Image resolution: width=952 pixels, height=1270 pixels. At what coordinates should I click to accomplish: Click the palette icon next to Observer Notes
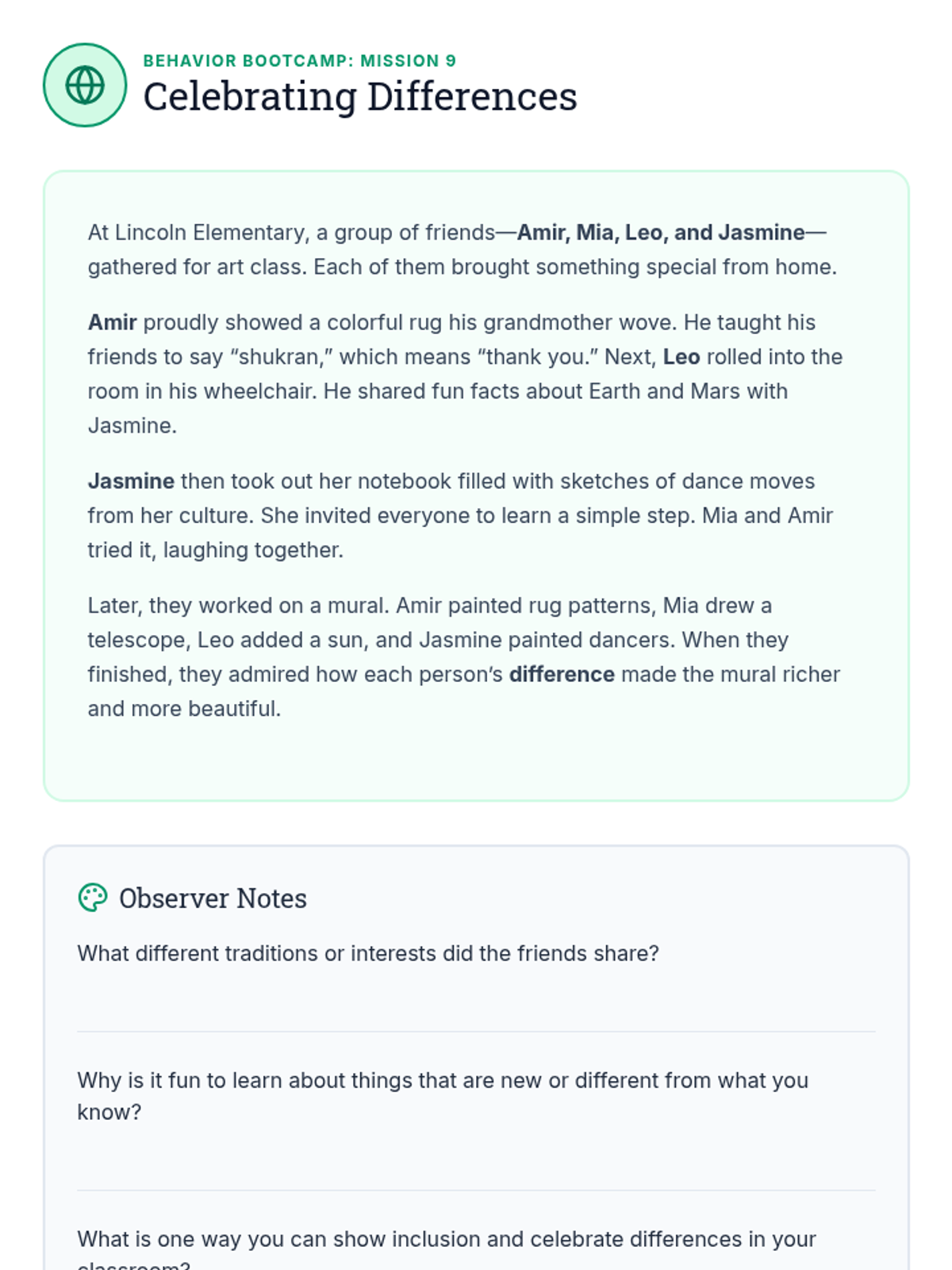(93, 898)
